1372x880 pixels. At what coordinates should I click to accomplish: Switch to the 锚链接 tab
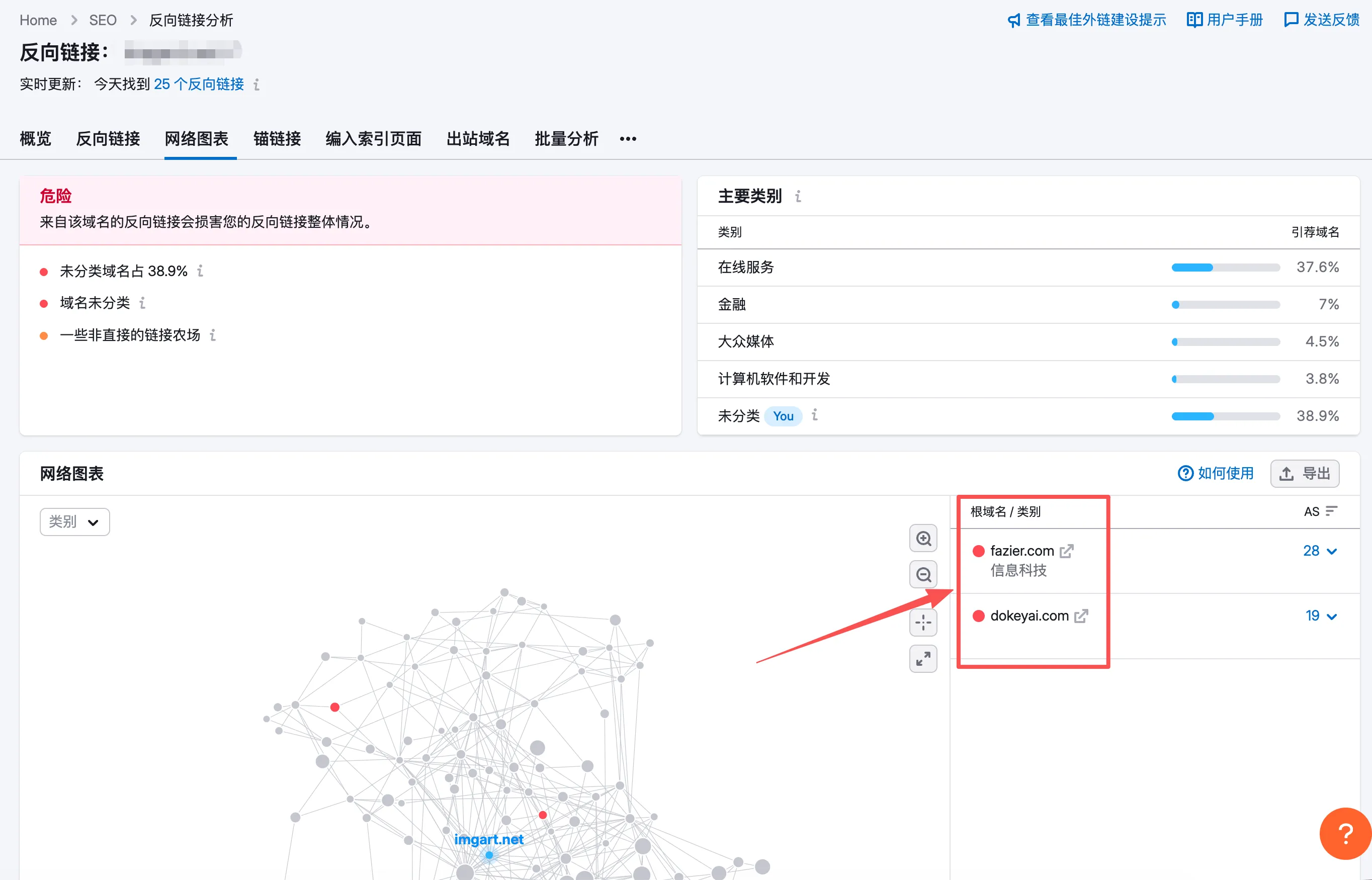click(277, 139)
